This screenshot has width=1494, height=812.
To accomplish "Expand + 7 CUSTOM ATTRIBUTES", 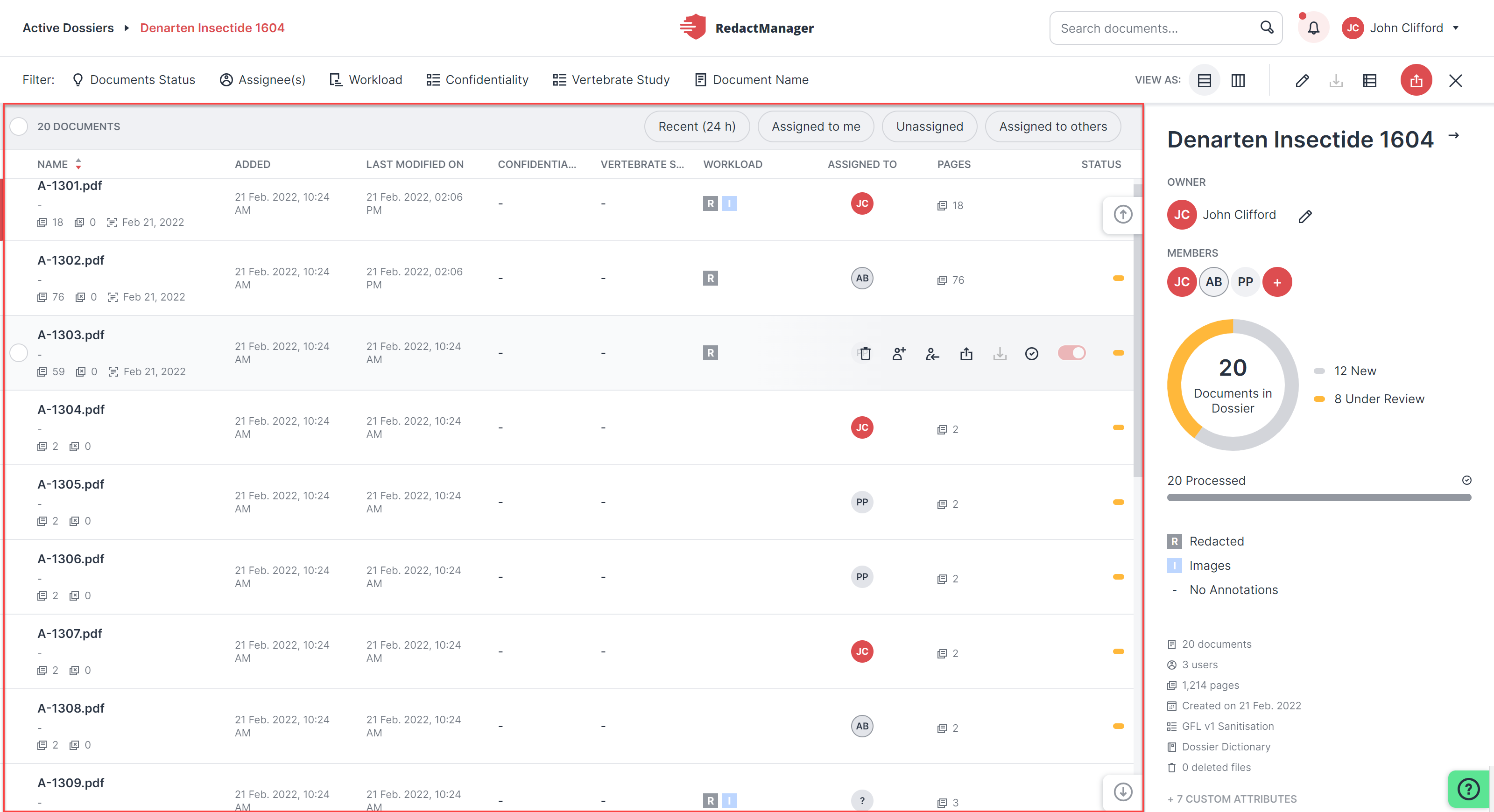I will 1231,798.
